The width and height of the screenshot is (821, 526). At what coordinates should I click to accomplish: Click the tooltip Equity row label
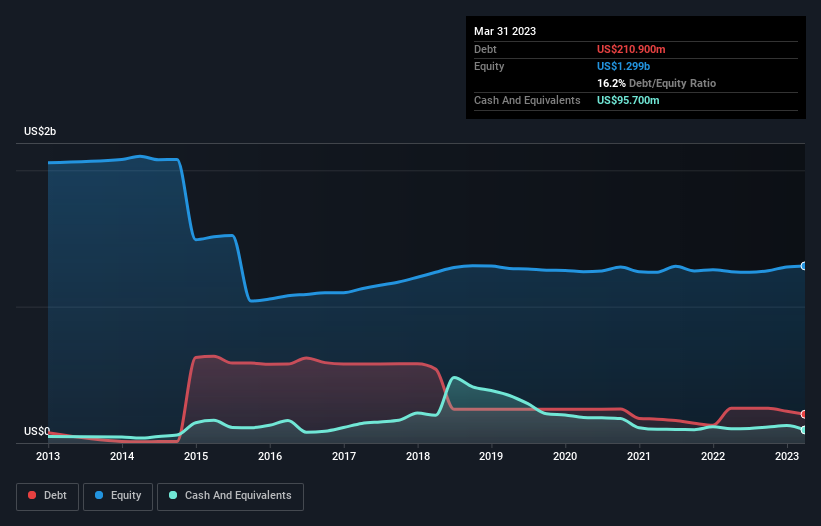(489, 66)
